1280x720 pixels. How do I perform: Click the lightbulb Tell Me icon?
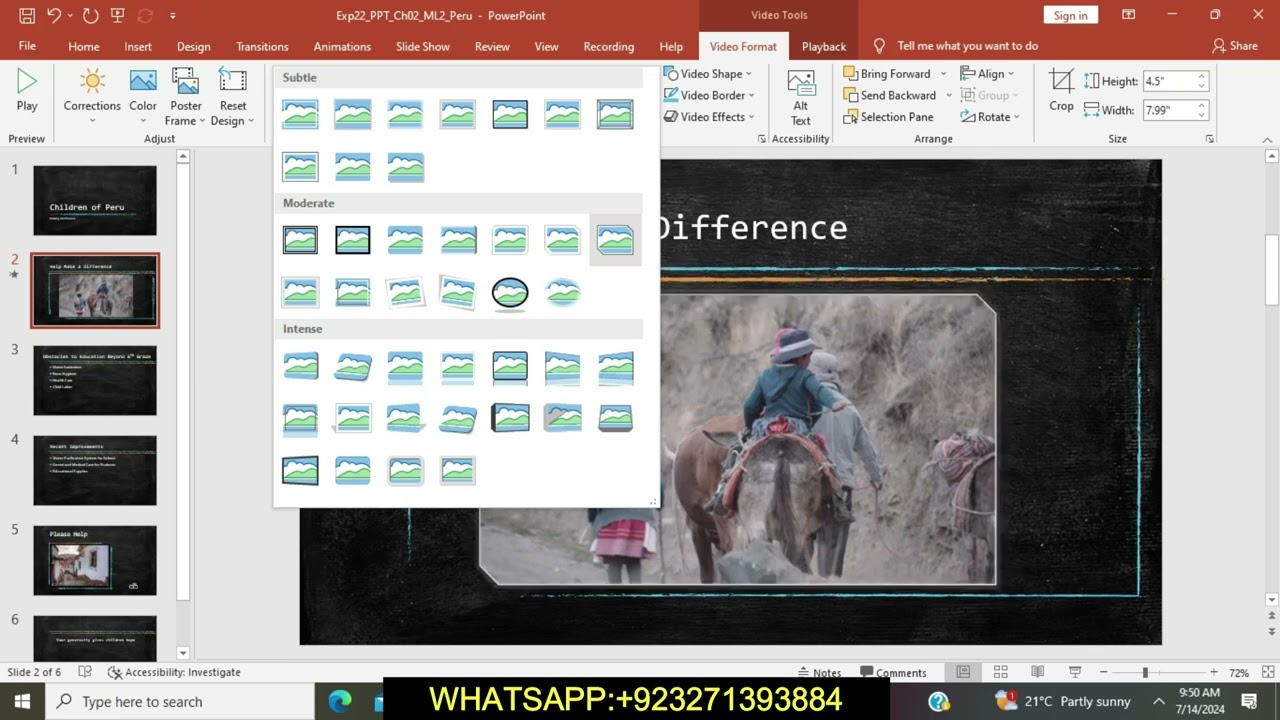[x=879, y=46]
